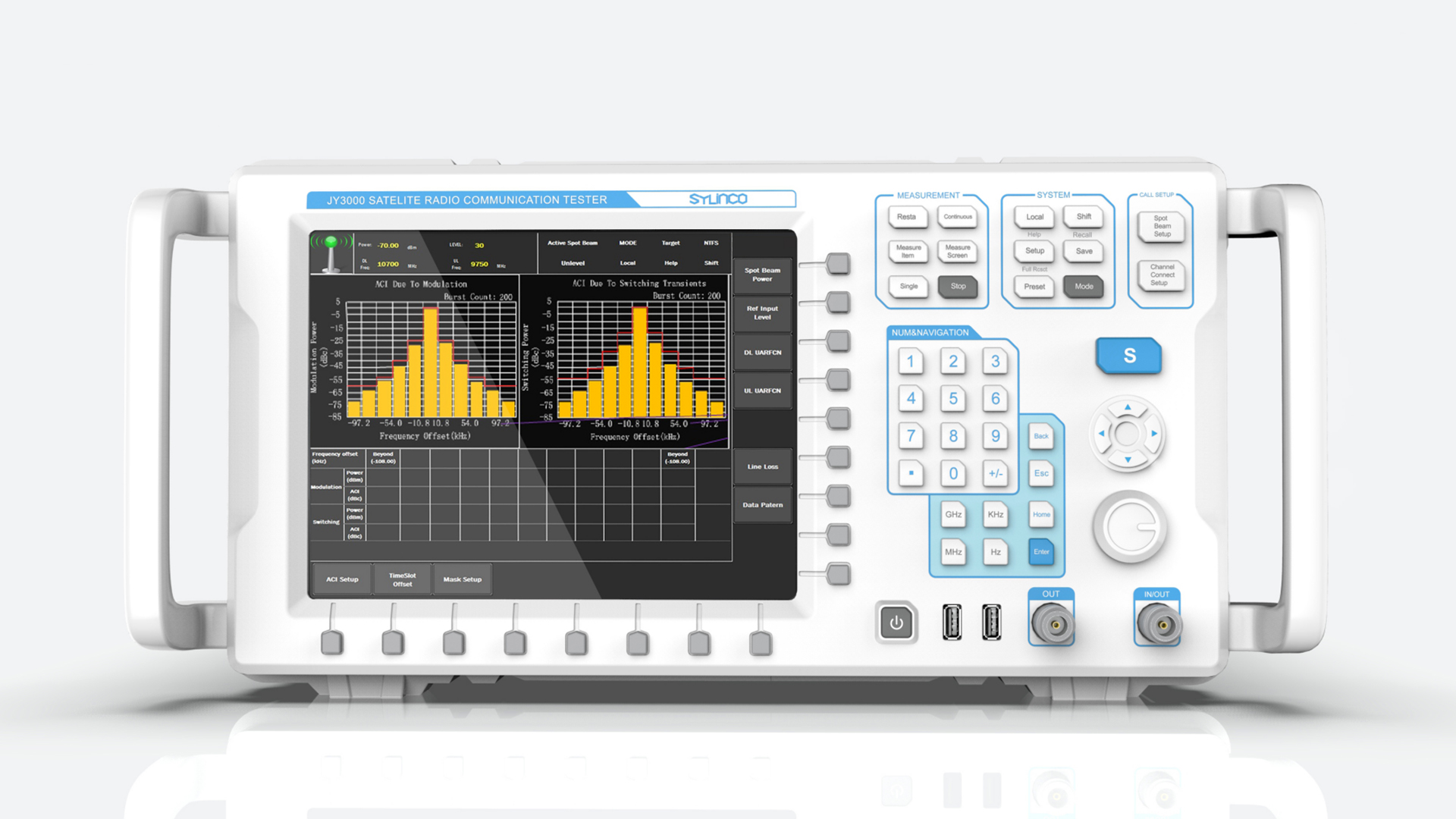Open the Spot Beam Power softkey
This screenshot has width=1456, height=819.
click(x=762, y=275)
